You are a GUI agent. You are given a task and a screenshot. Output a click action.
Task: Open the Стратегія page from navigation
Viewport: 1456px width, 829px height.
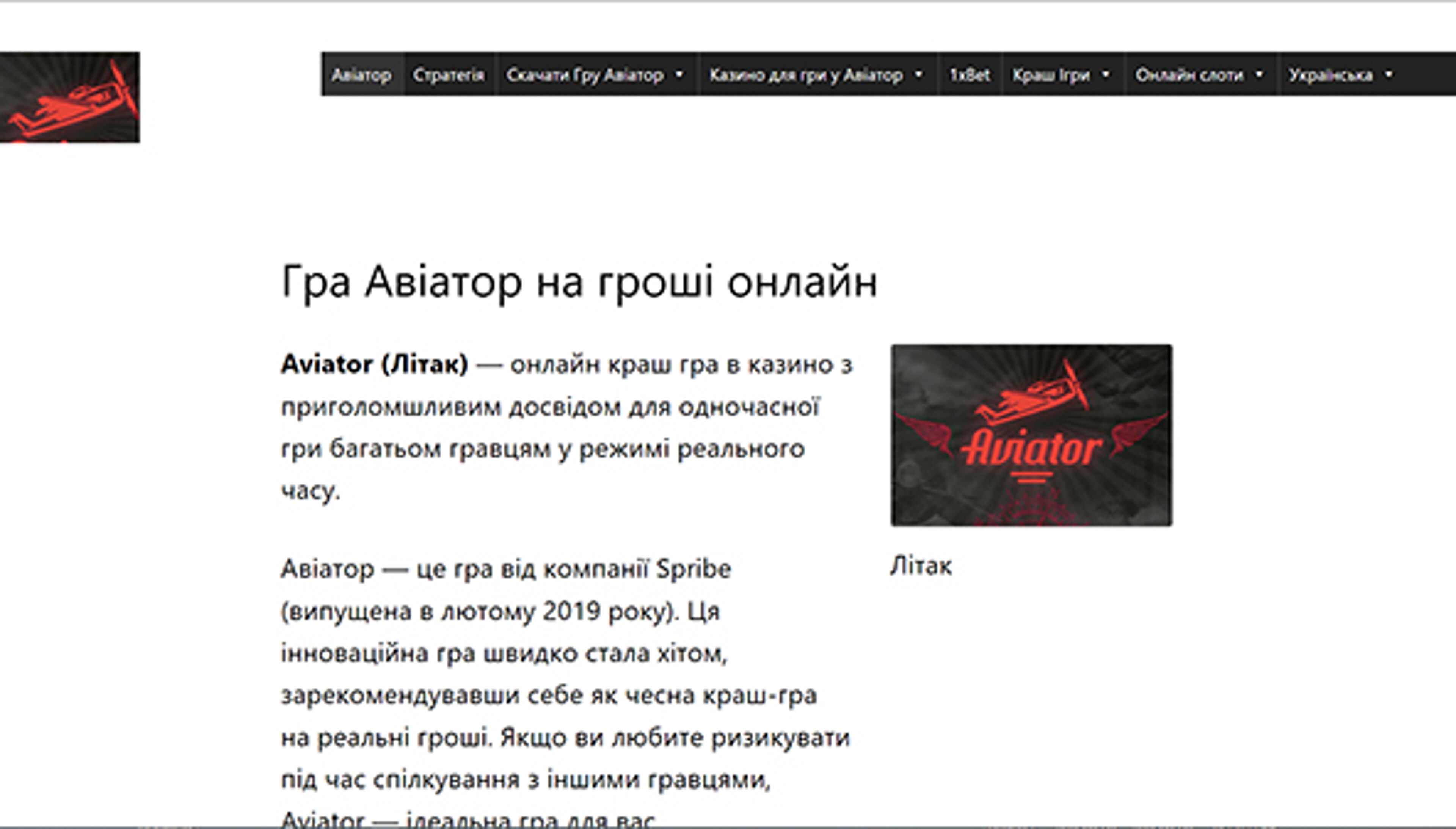[449, 75]
